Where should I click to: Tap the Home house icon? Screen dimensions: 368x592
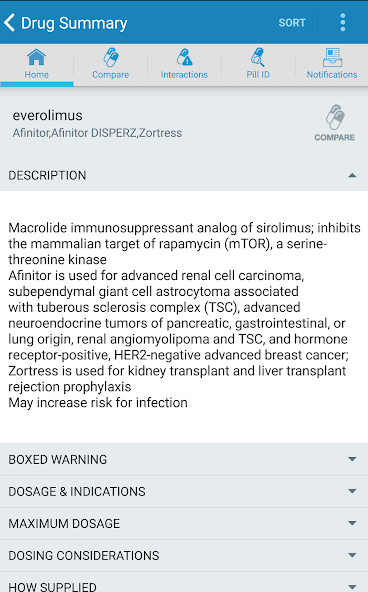point(37,57)
